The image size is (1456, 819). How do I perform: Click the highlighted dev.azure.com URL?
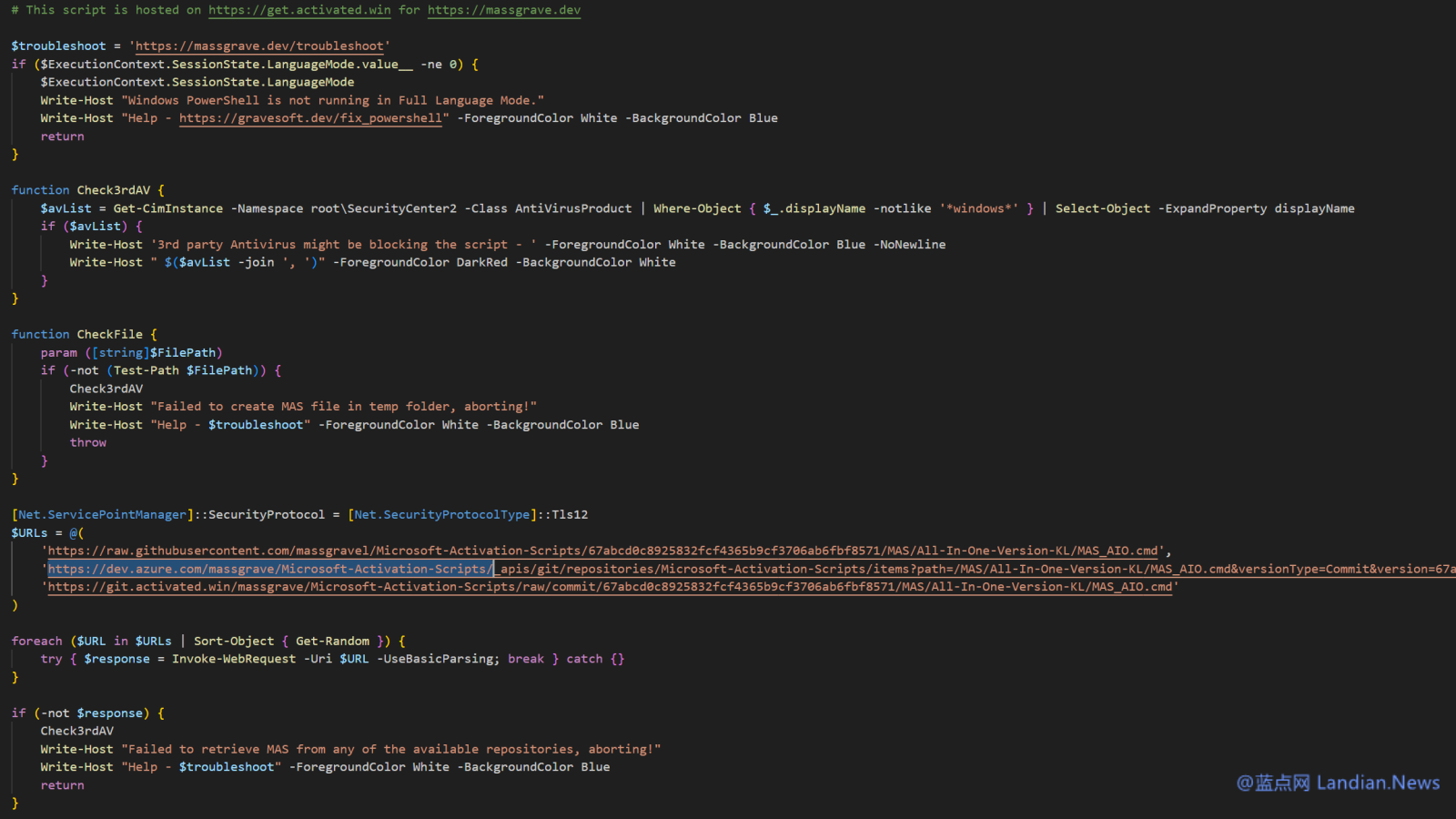click(x=270, y=569)
